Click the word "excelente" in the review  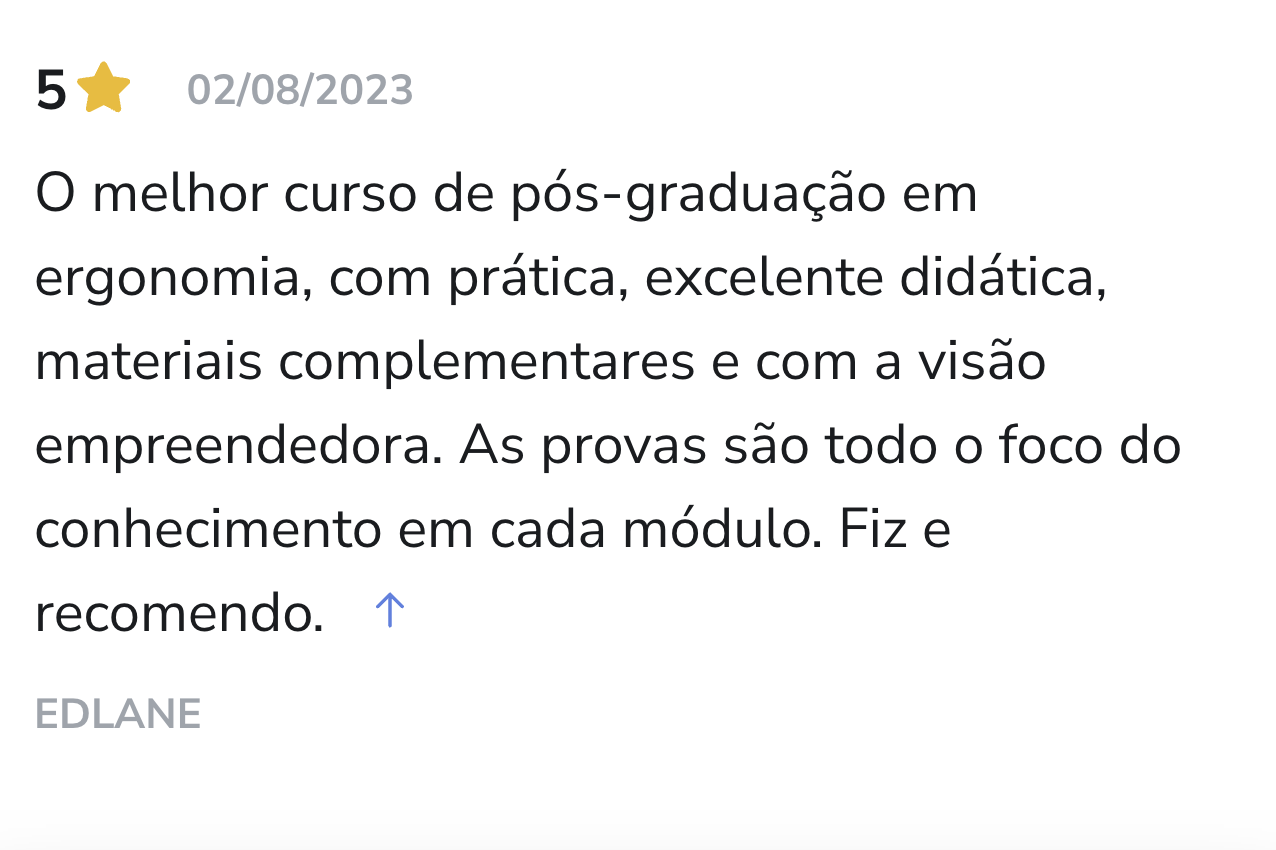click(764, 279)
